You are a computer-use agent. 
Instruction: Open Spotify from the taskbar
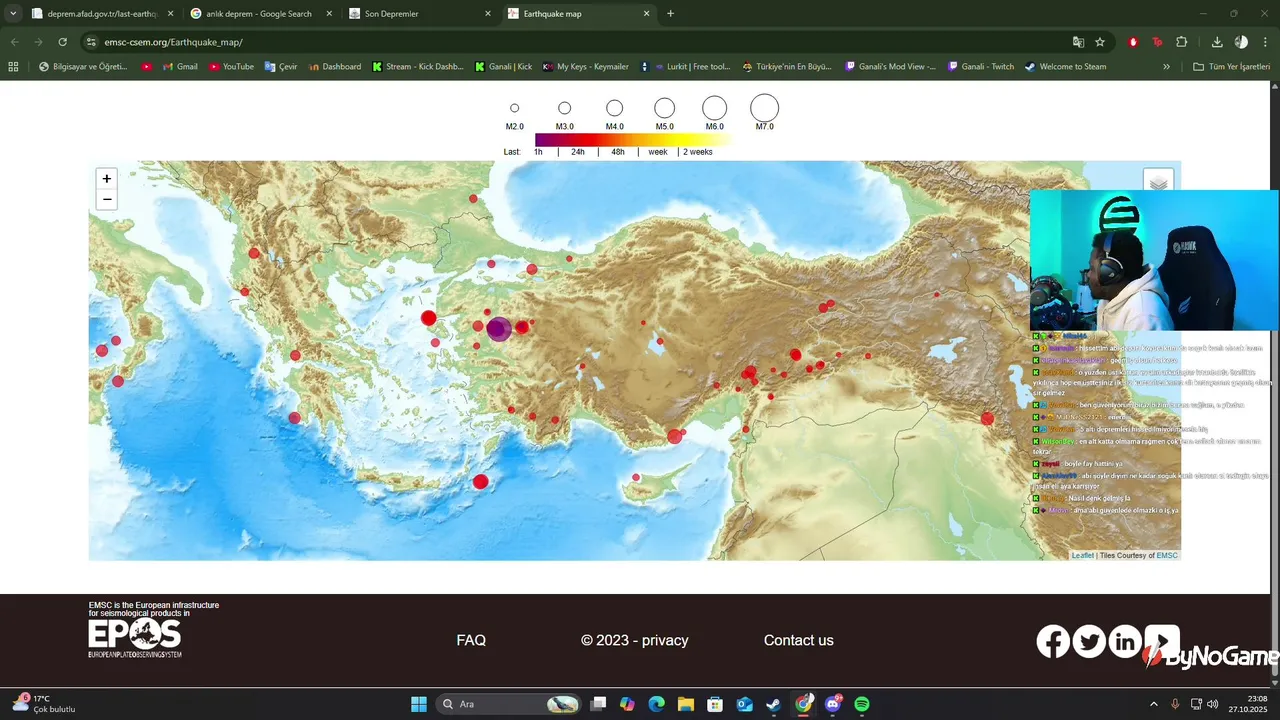[x=862, y=704]
